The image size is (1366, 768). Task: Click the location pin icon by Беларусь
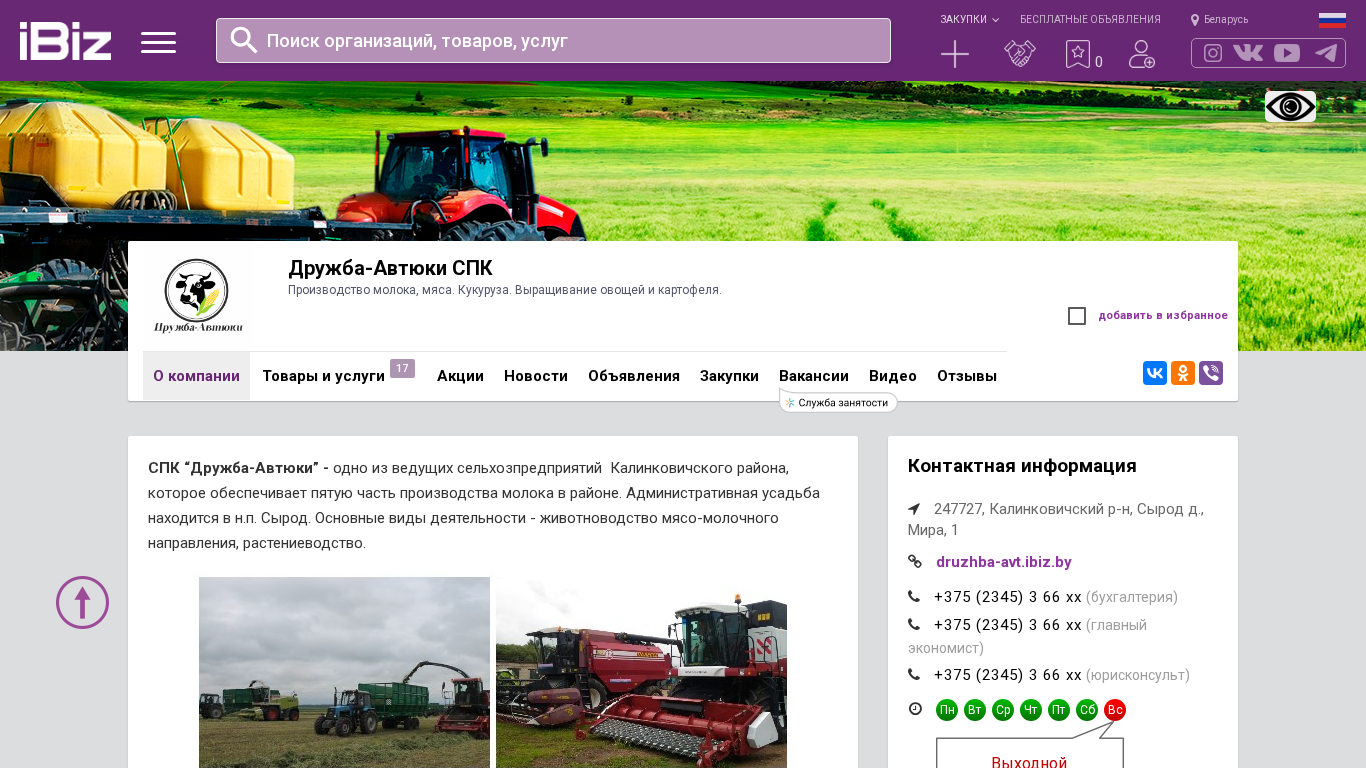tap(1195, 20)
